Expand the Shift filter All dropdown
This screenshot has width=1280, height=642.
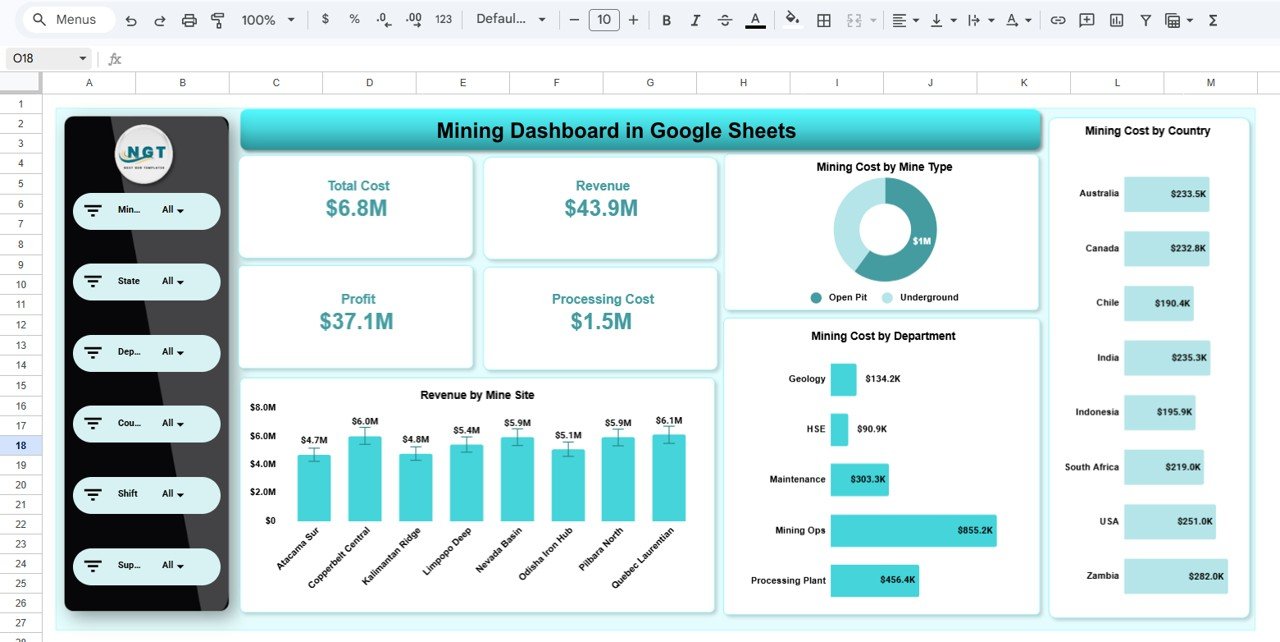coord(170,494)
